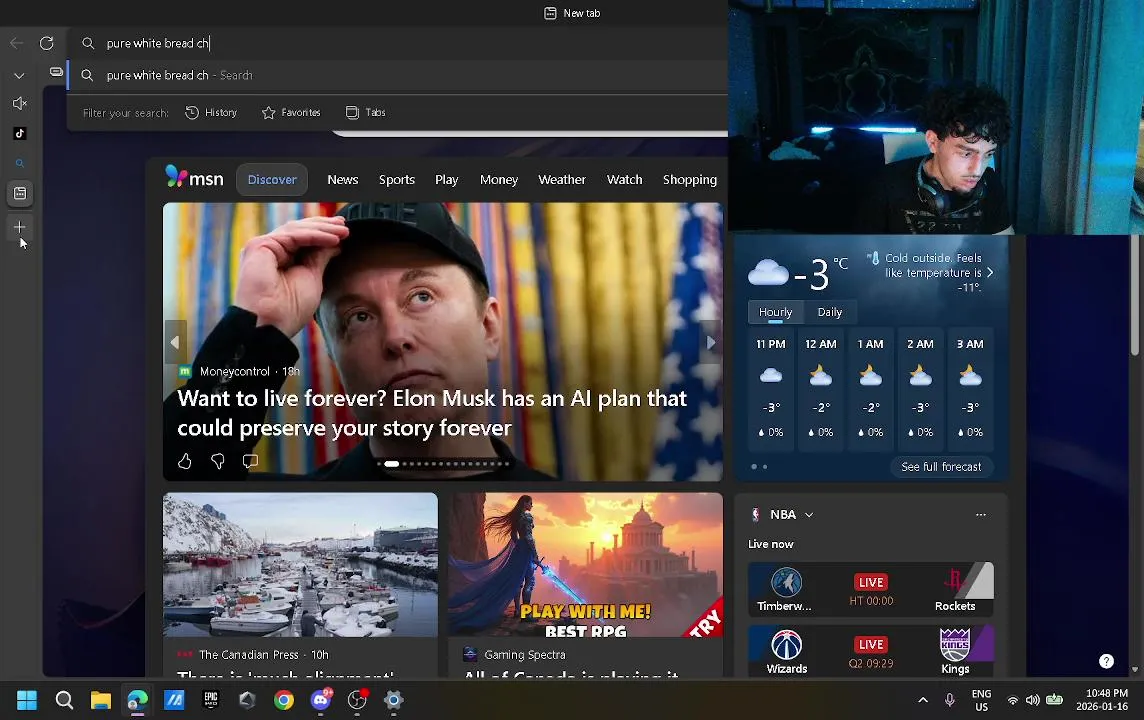Click the refresh page icon
Screen dimensions: 1144x720
[x=47, y=43]
